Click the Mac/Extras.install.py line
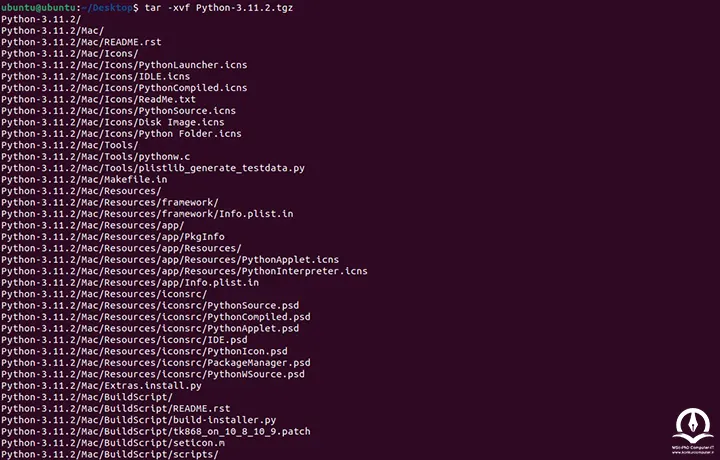 click(x=101, y=386)
